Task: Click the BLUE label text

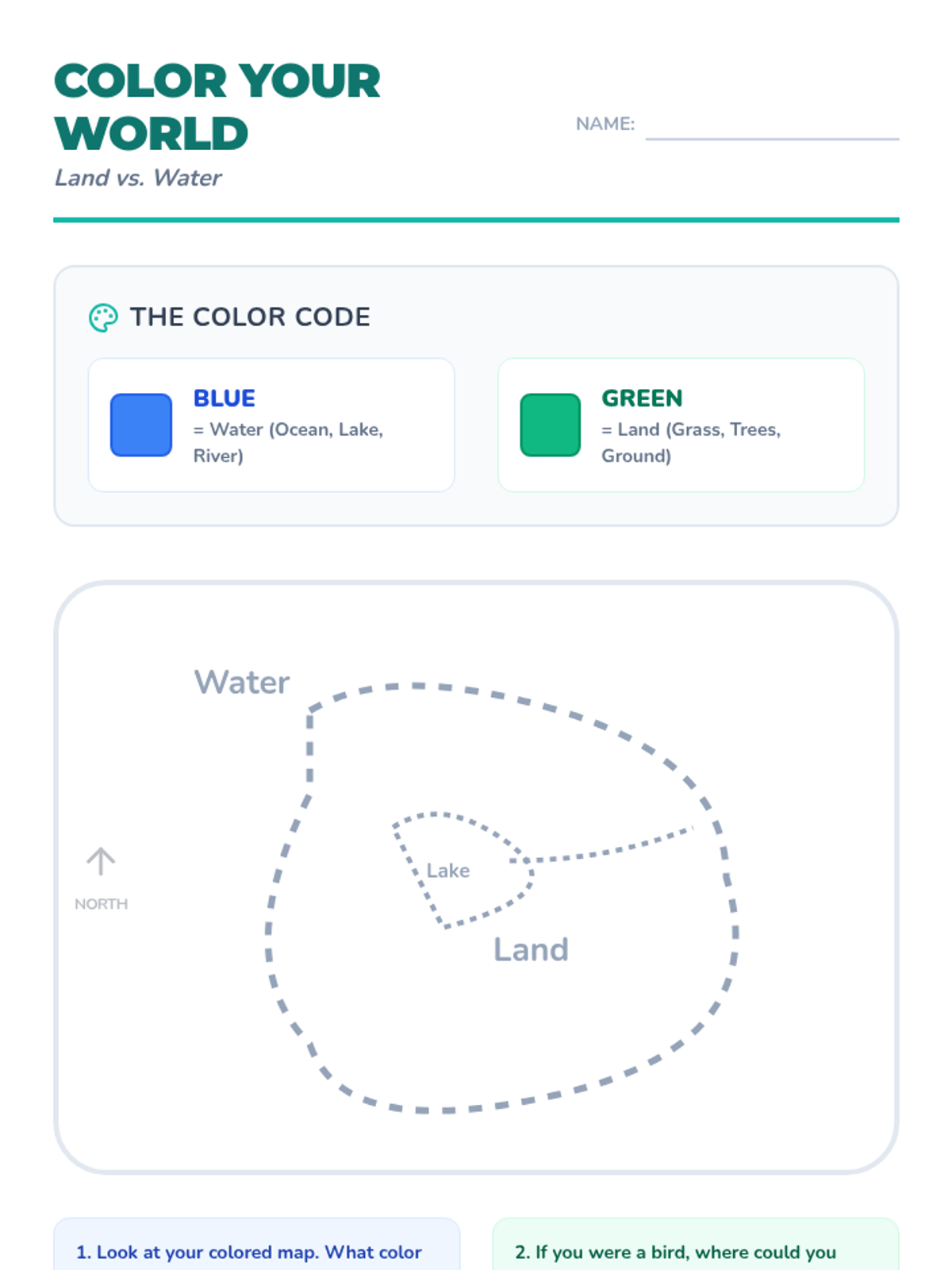Action: tap(225, 398)
